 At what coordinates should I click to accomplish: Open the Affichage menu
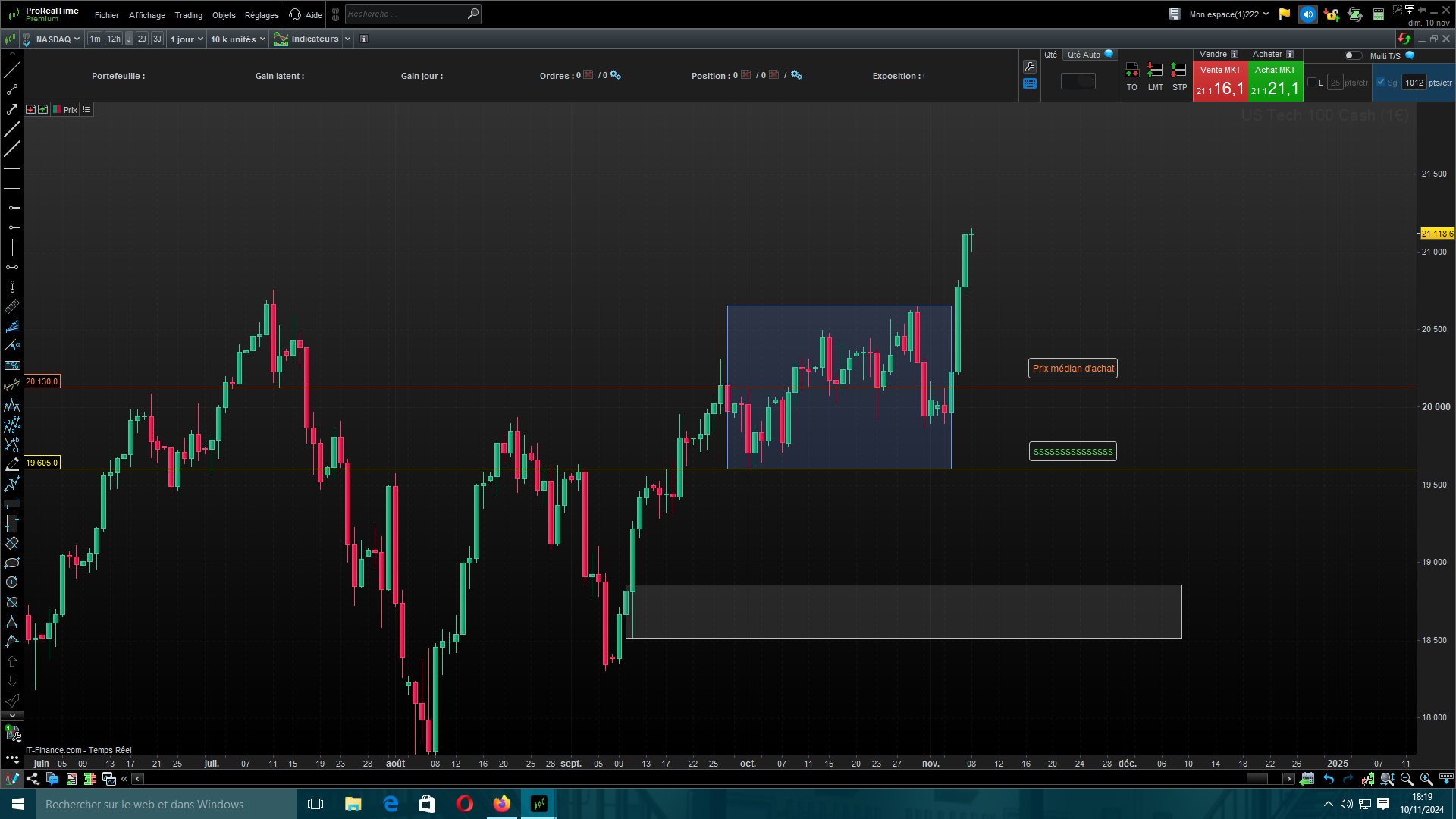[146, 15]
